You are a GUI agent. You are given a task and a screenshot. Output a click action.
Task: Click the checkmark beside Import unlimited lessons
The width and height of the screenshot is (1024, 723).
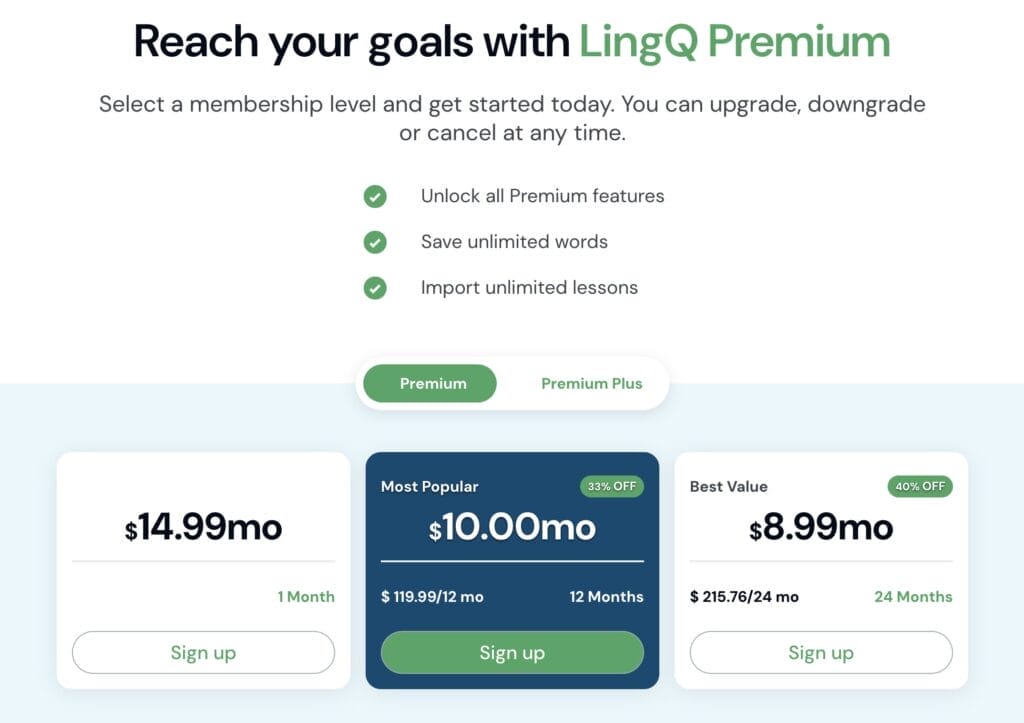coord(375,288)
